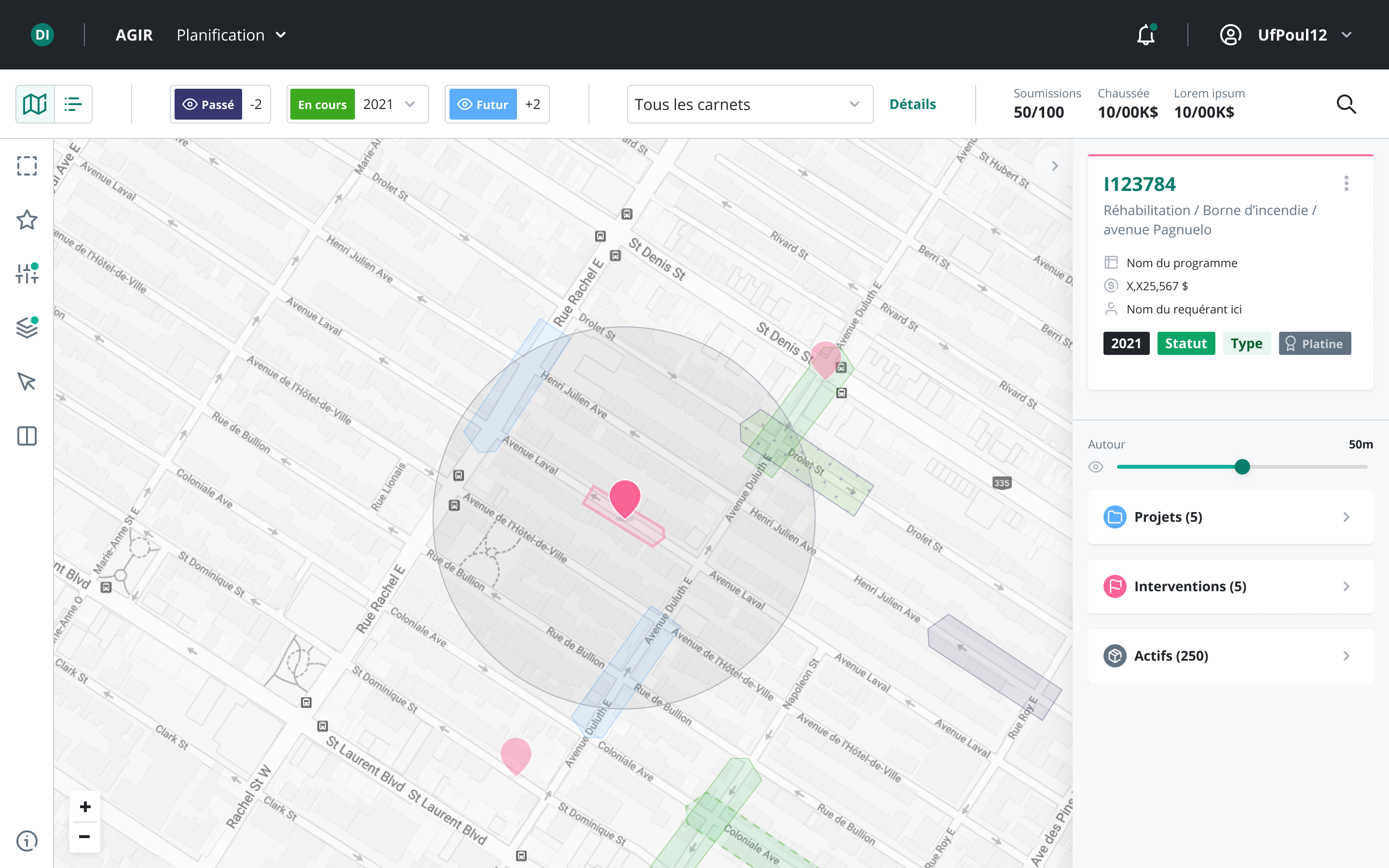Viewport: 1389px width, 868px height.
Task: Click the Chaussée 10/00K$ value
Action: click(x=1127, y=112)
